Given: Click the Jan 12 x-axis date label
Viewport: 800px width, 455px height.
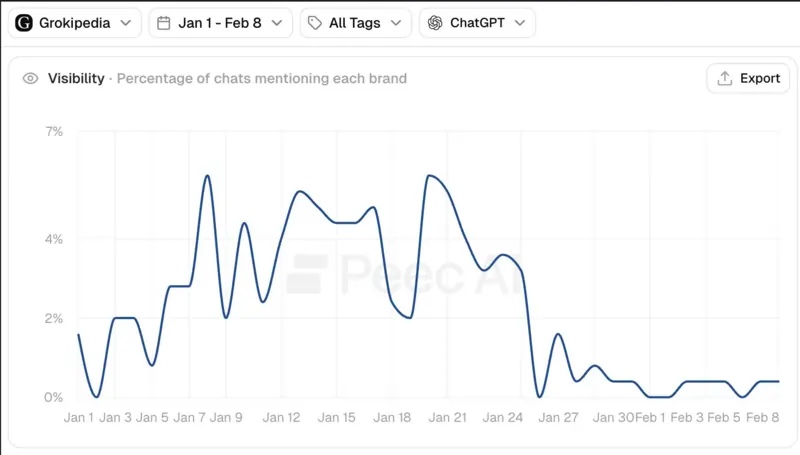Looking at the screenshot, I should (x=281, y=418).
